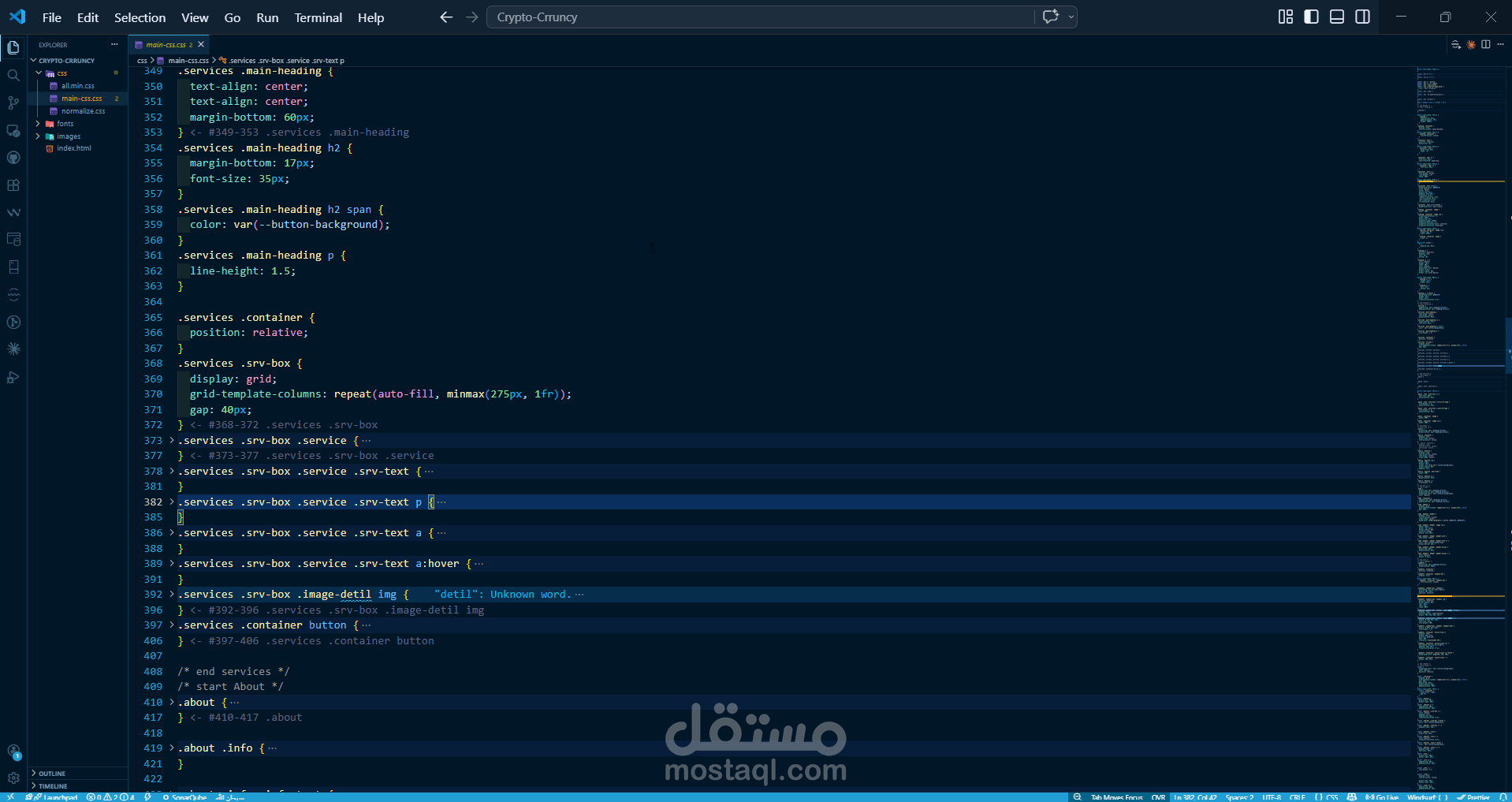Toggle the Secondary Side Bar

[1362, 17]
